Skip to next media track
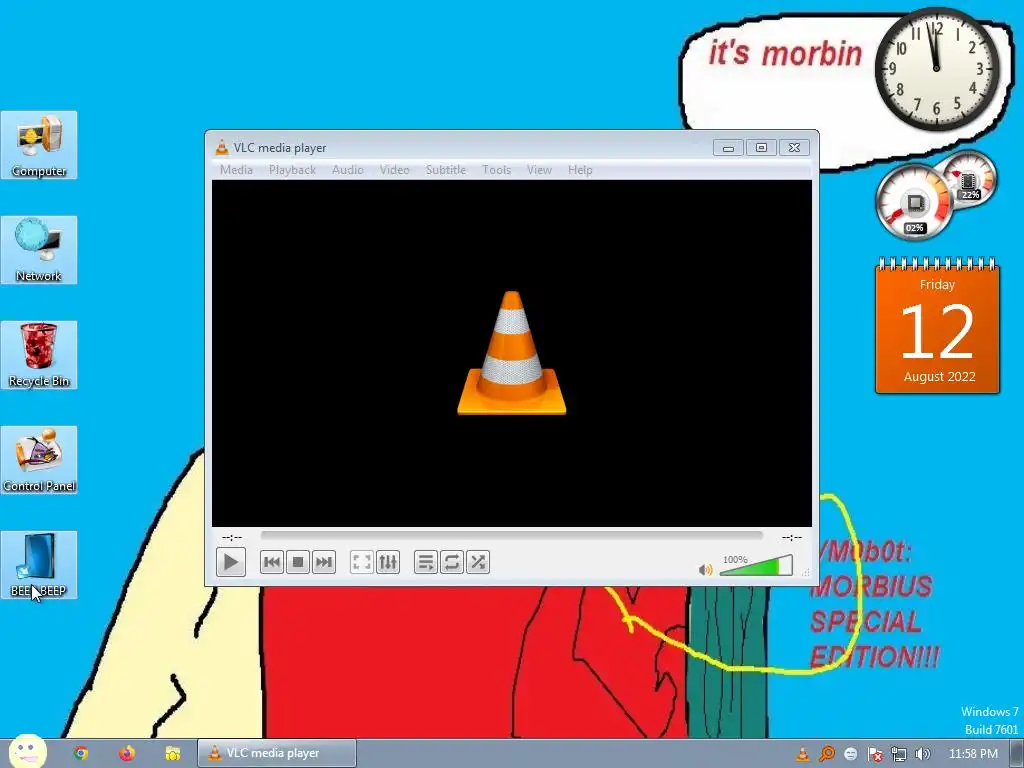The image size is (1024, 768). click(x=324, y=562)
